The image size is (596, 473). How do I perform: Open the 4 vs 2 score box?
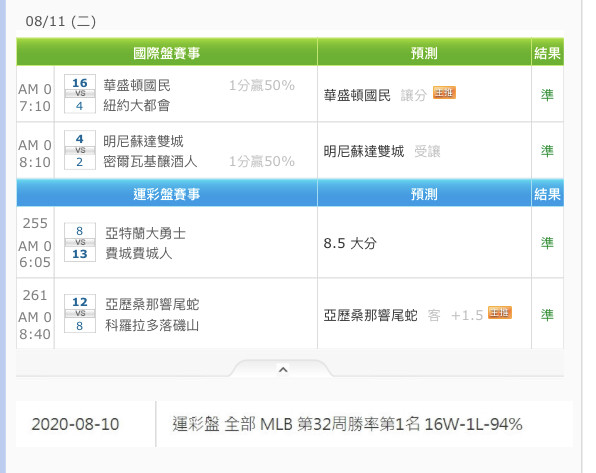click(x=79, y=150)
